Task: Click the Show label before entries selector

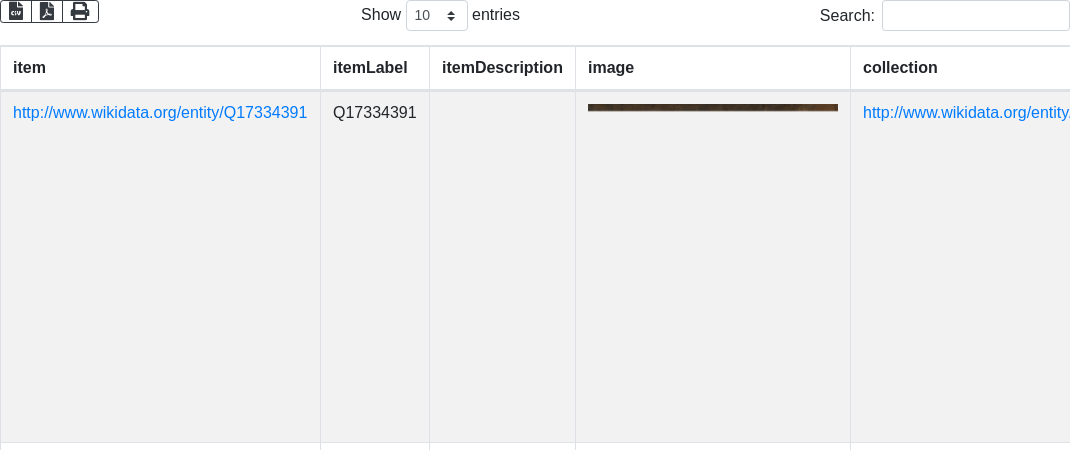Action: click(x=381, y=14)
